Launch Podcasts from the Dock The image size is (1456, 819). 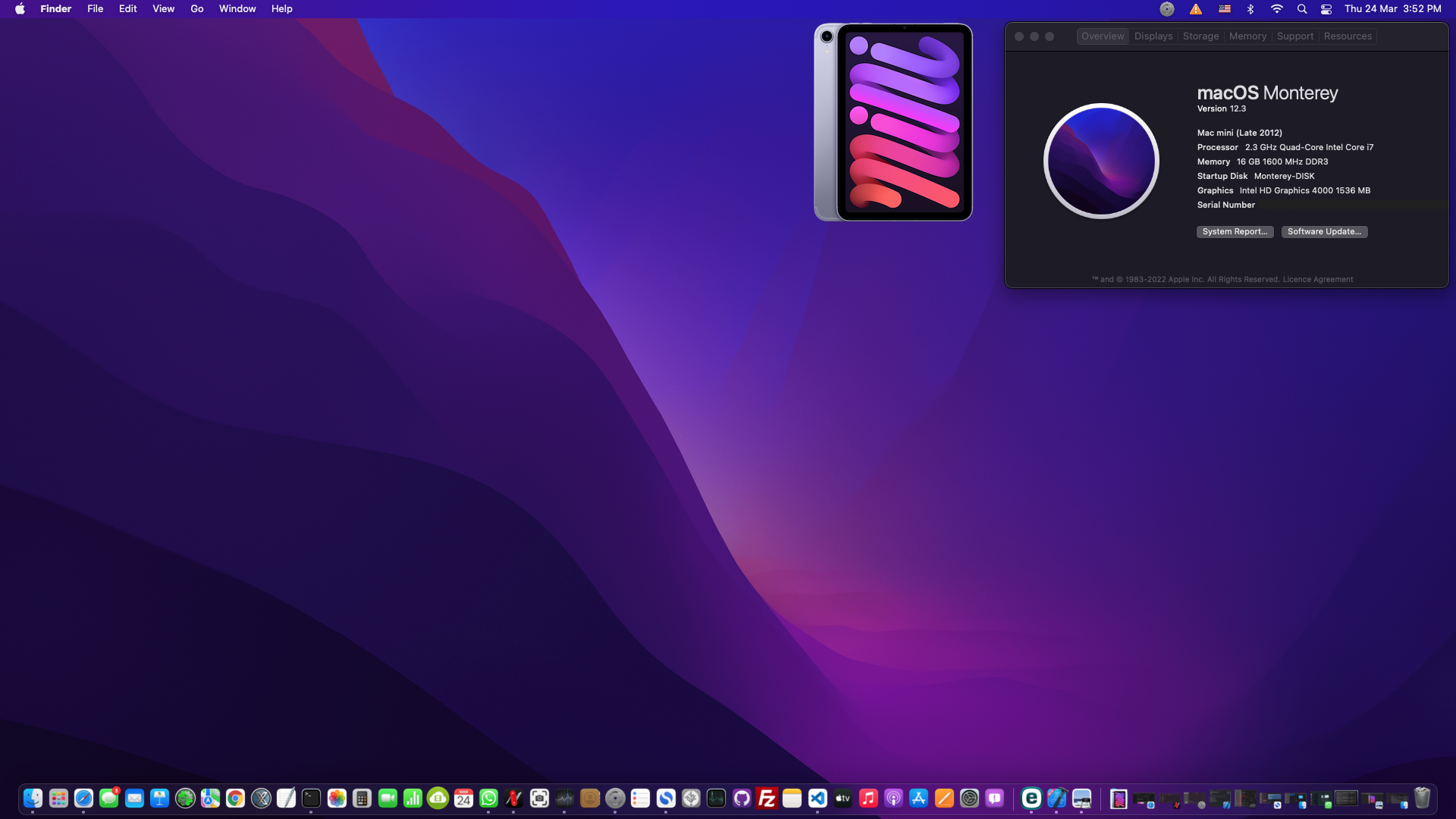[x=893, y=799]
